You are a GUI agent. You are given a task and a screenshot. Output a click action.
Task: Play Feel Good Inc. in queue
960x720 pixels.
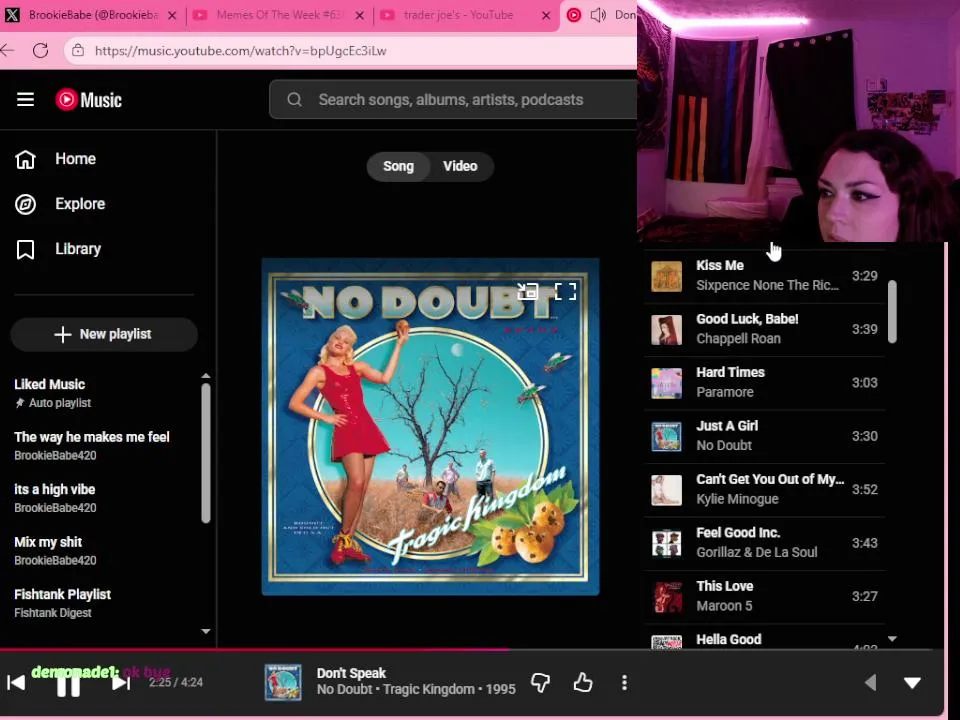tap(765, 543)
